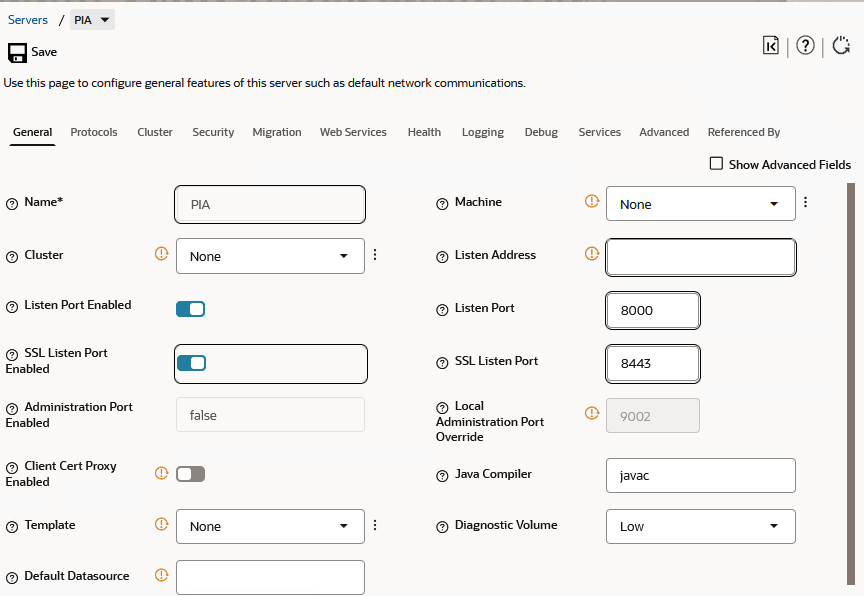Image resolution: width=864 pixels, height=596 pixels.
Task: Click the help icon beside the Name field
Action: pyautogui.click(x=10, y=202)
